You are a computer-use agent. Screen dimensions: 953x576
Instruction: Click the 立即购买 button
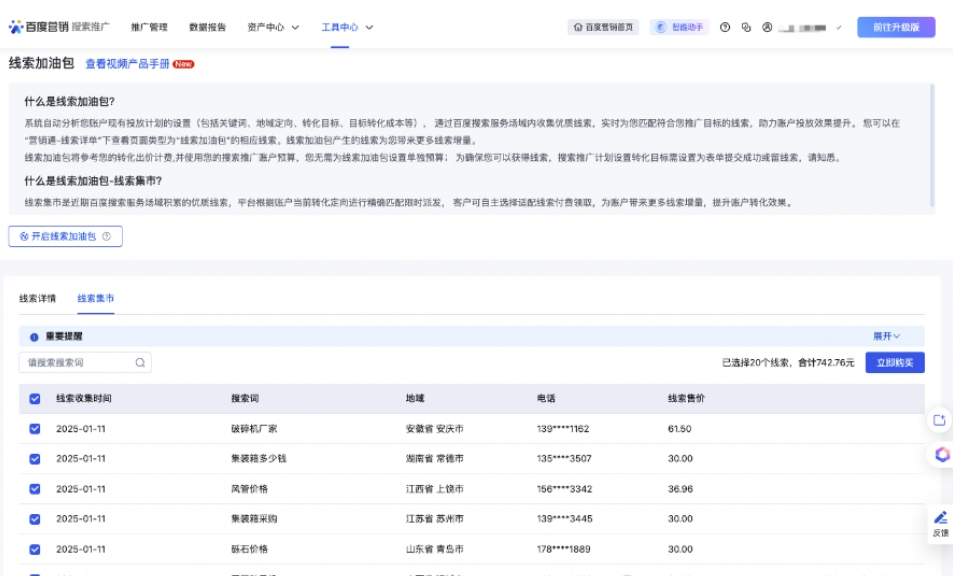tap(895, 363)
